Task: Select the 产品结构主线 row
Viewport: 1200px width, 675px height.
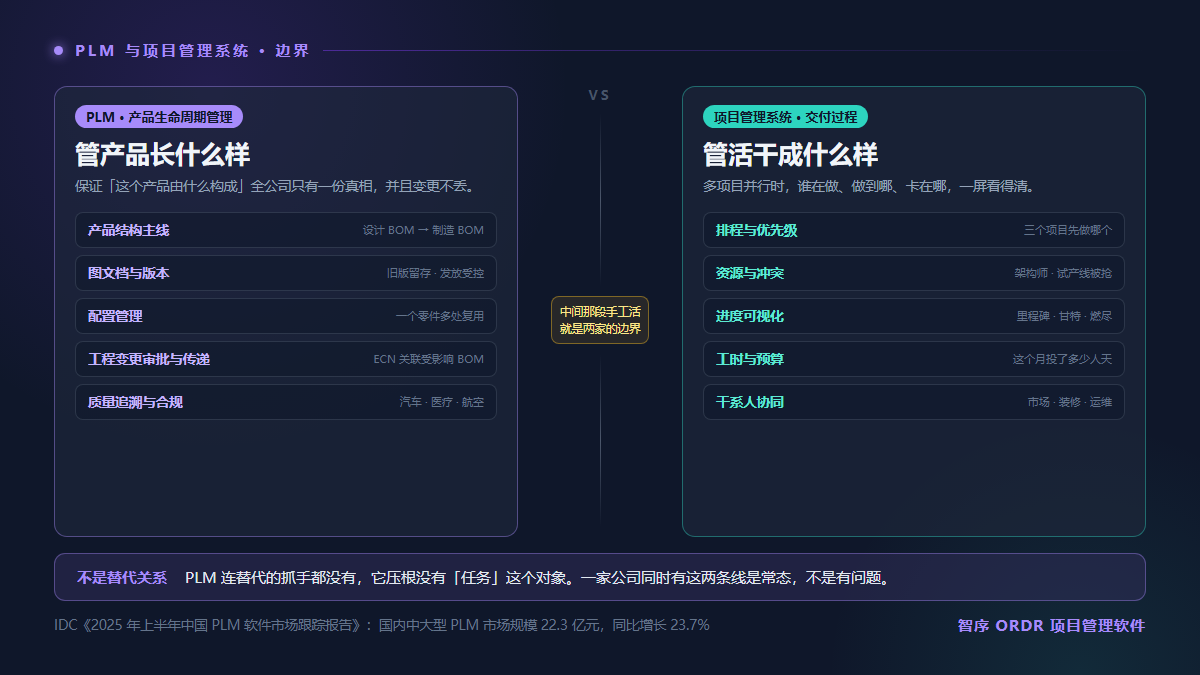Action: (286, 230)
